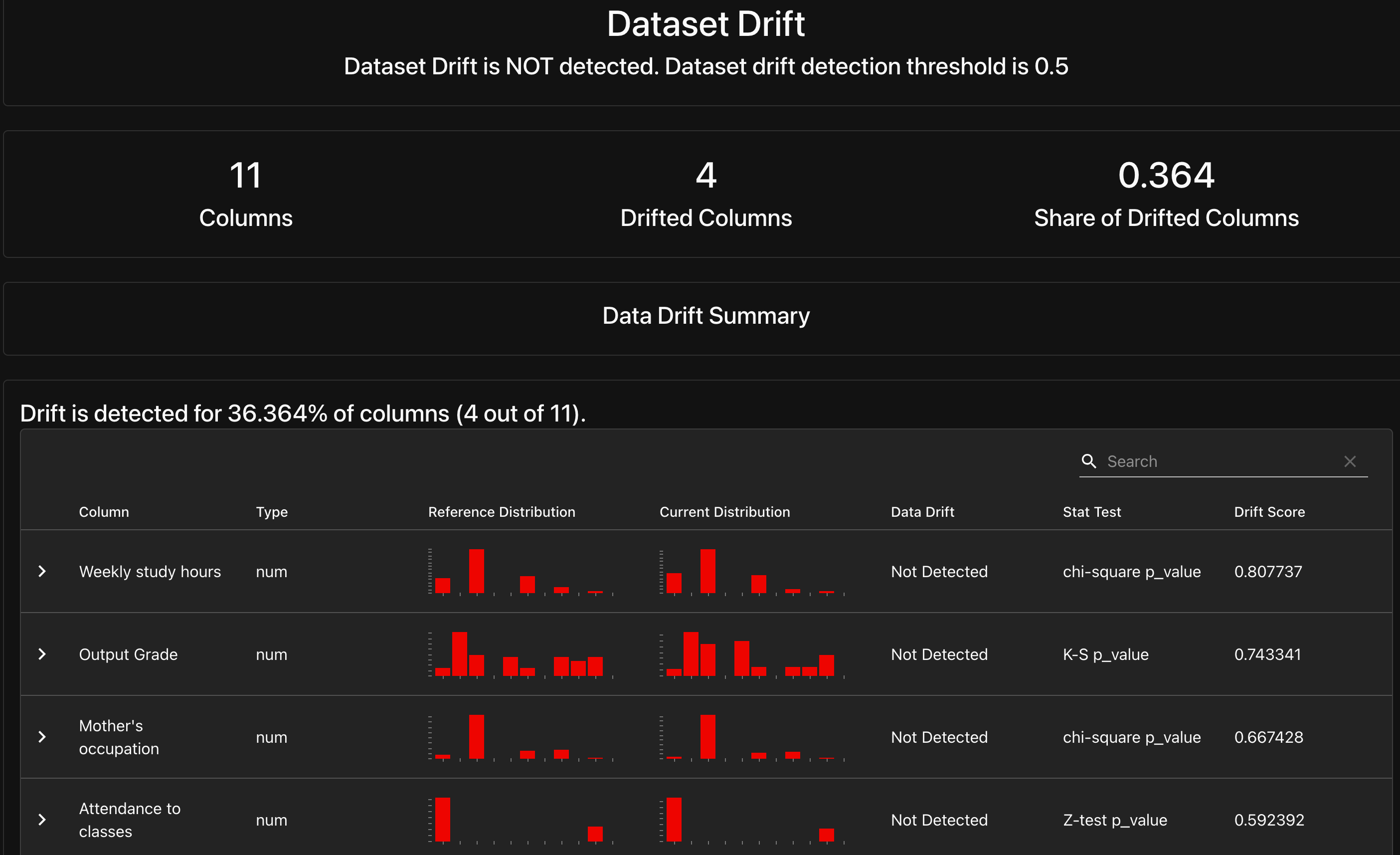Click the Not Detected label for Output Grade
The height and width of the screenshot is (855, 1400).
pyautogui.click(x=939, y=654)
